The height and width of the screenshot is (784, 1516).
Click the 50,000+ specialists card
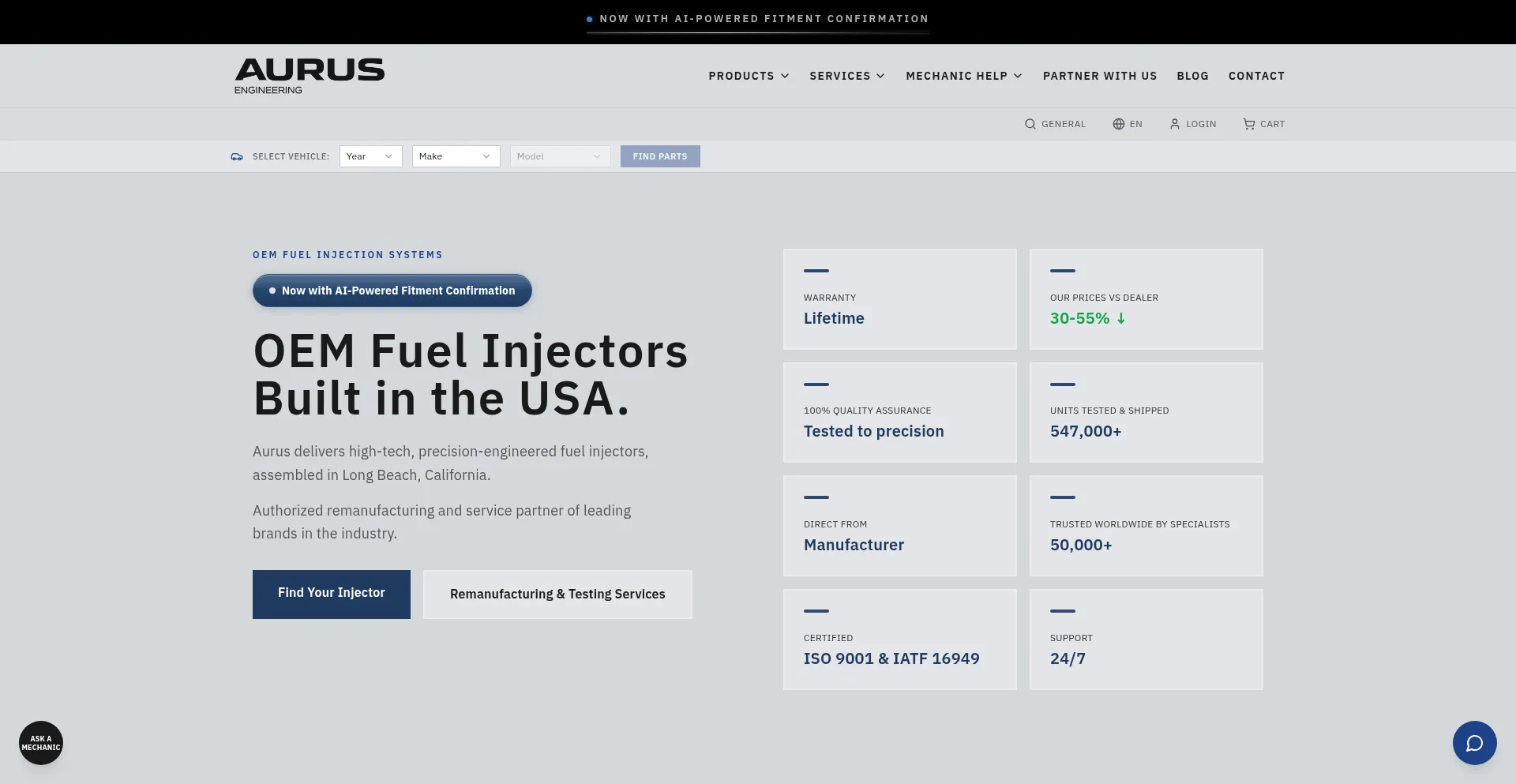[1146, 526]
